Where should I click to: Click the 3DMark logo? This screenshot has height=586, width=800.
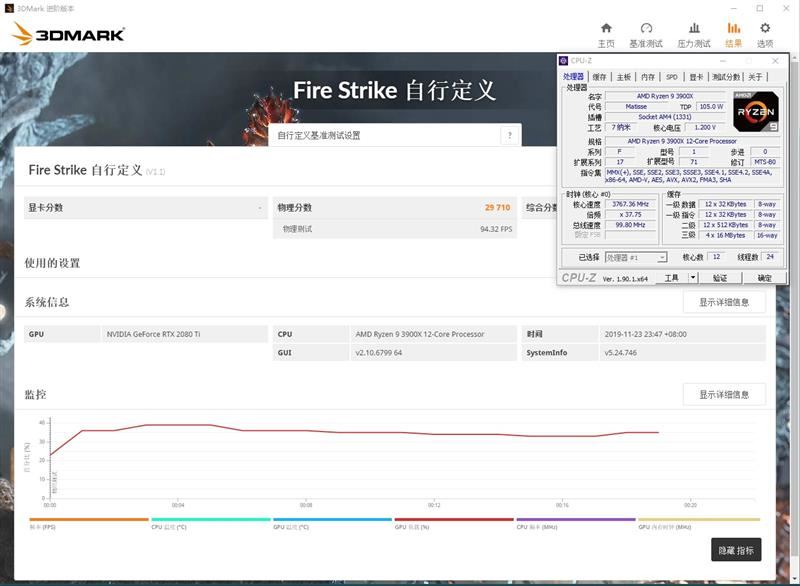click(68, 34)
